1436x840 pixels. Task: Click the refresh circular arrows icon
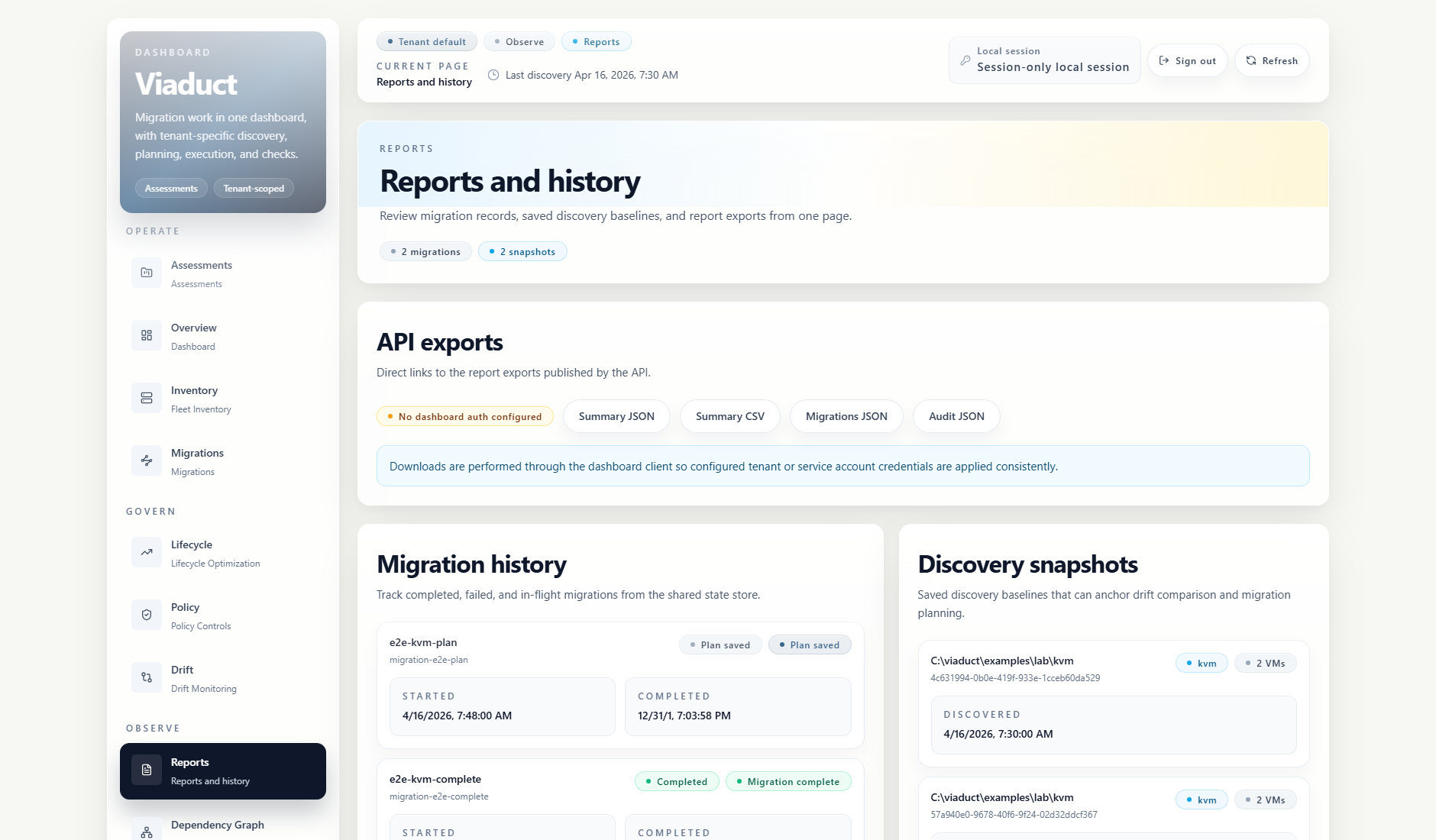tap(1251, 60)
